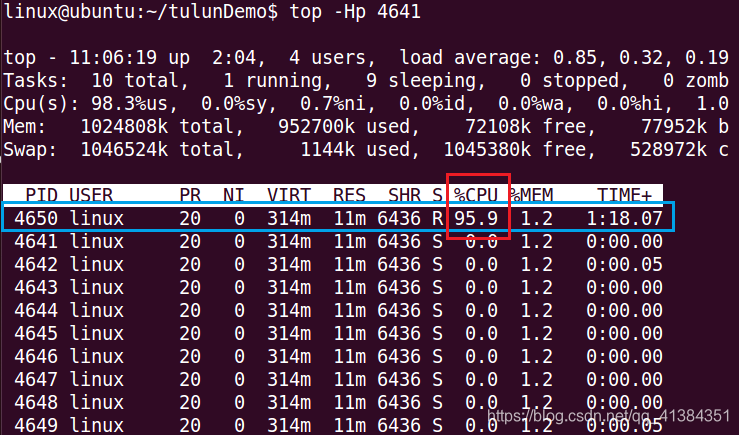Click the '0.7%ni' CPU value
Viewport: 739px width, 435px height.
[x=334, y=104]
